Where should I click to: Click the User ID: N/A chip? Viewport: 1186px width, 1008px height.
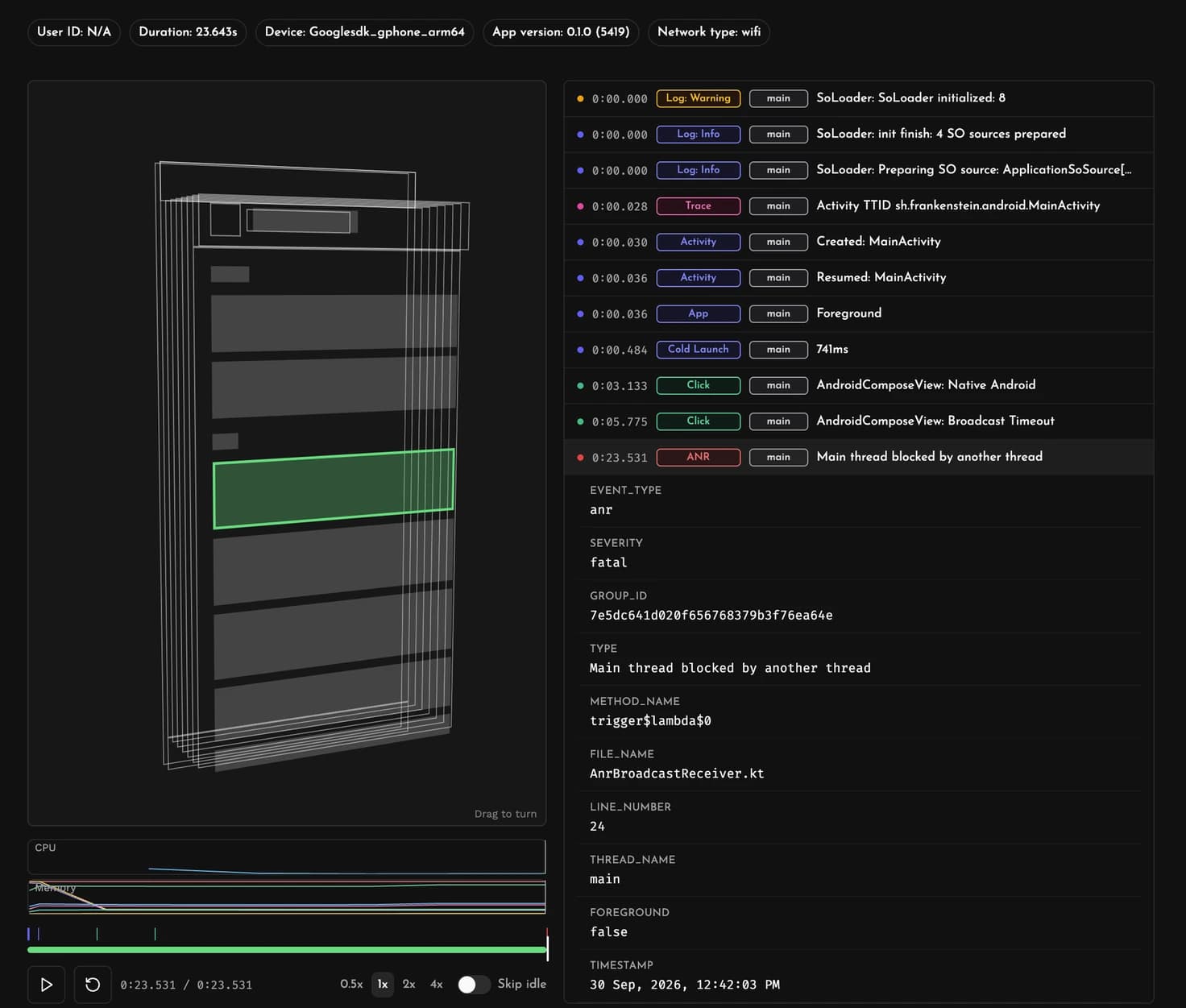[74, 32]
